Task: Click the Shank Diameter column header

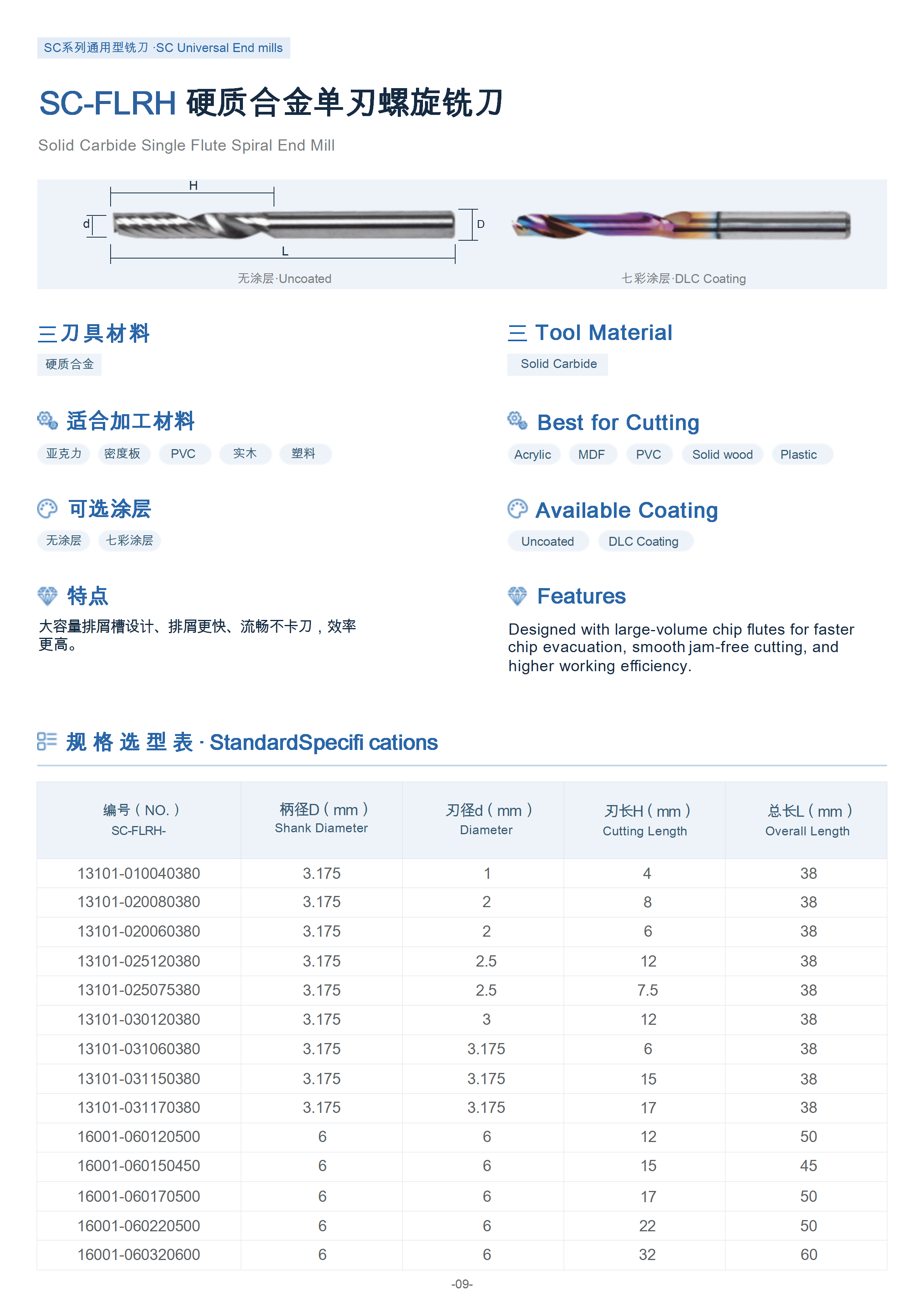Action: click(x=321, y=820)
